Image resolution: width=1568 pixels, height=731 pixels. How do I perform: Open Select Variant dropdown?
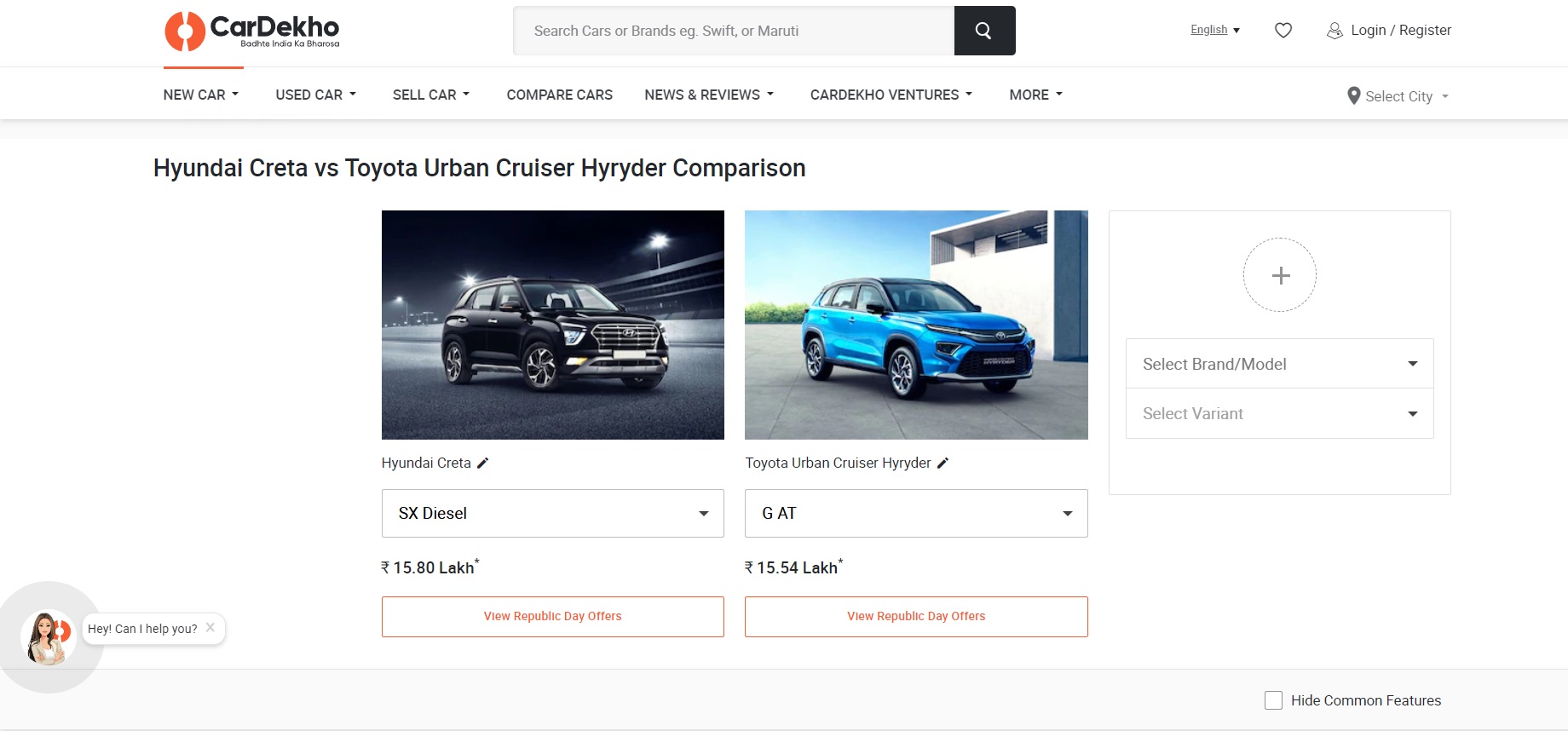pyautogui.click(x=1280, y=413)
